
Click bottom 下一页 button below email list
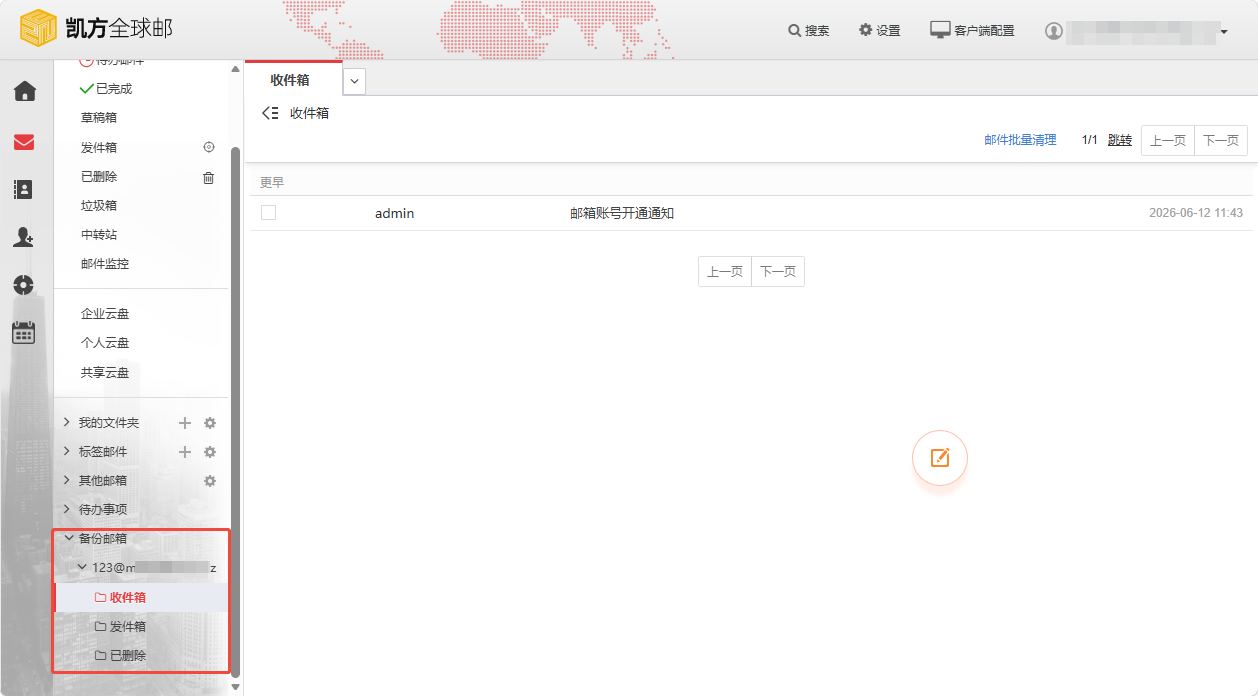[x=778, y=272]
